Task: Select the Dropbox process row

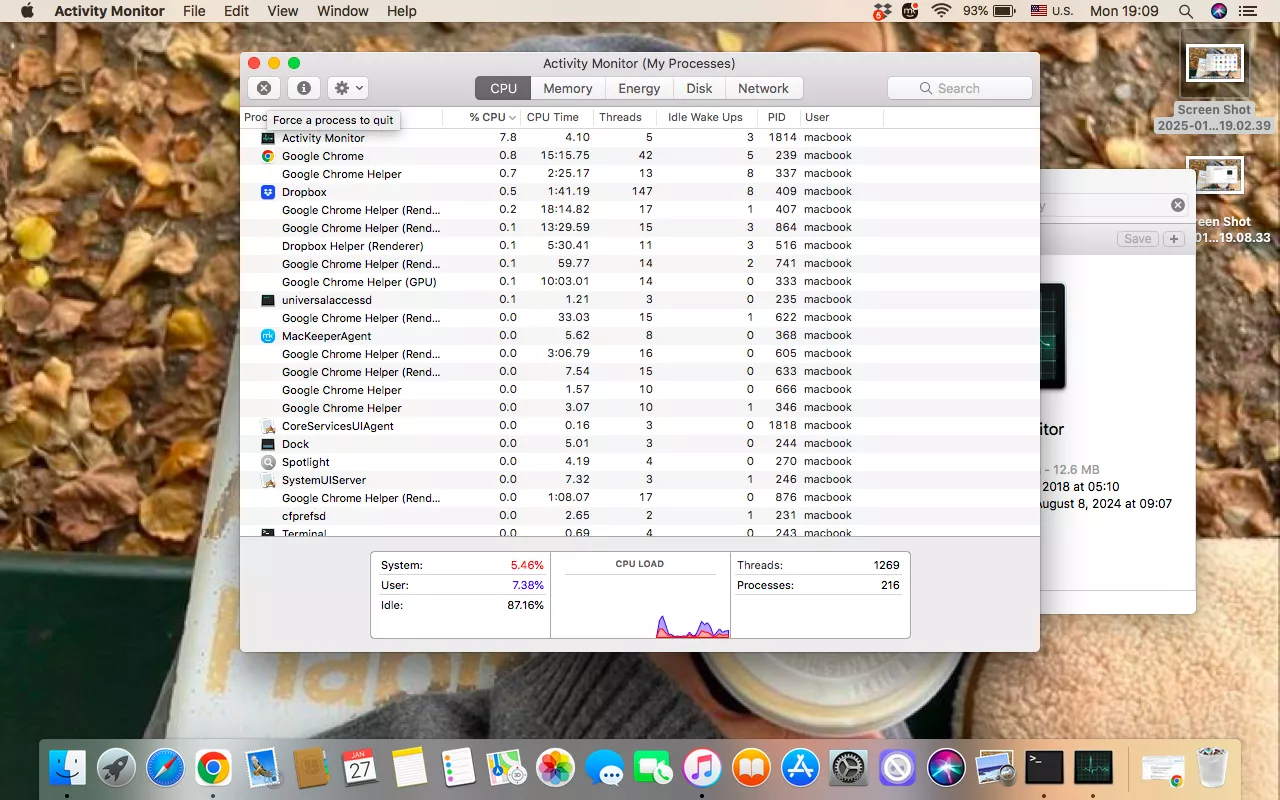Action: click(304, 192)
